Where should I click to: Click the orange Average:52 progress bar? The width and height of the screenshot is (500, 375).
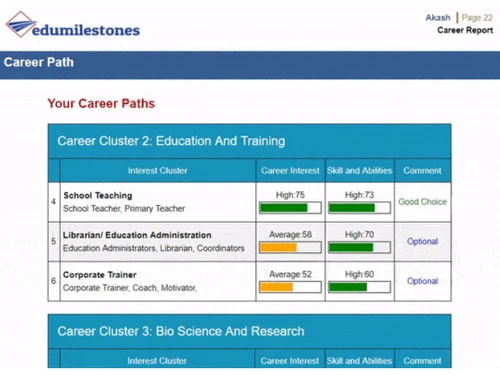tap(290, 287)
